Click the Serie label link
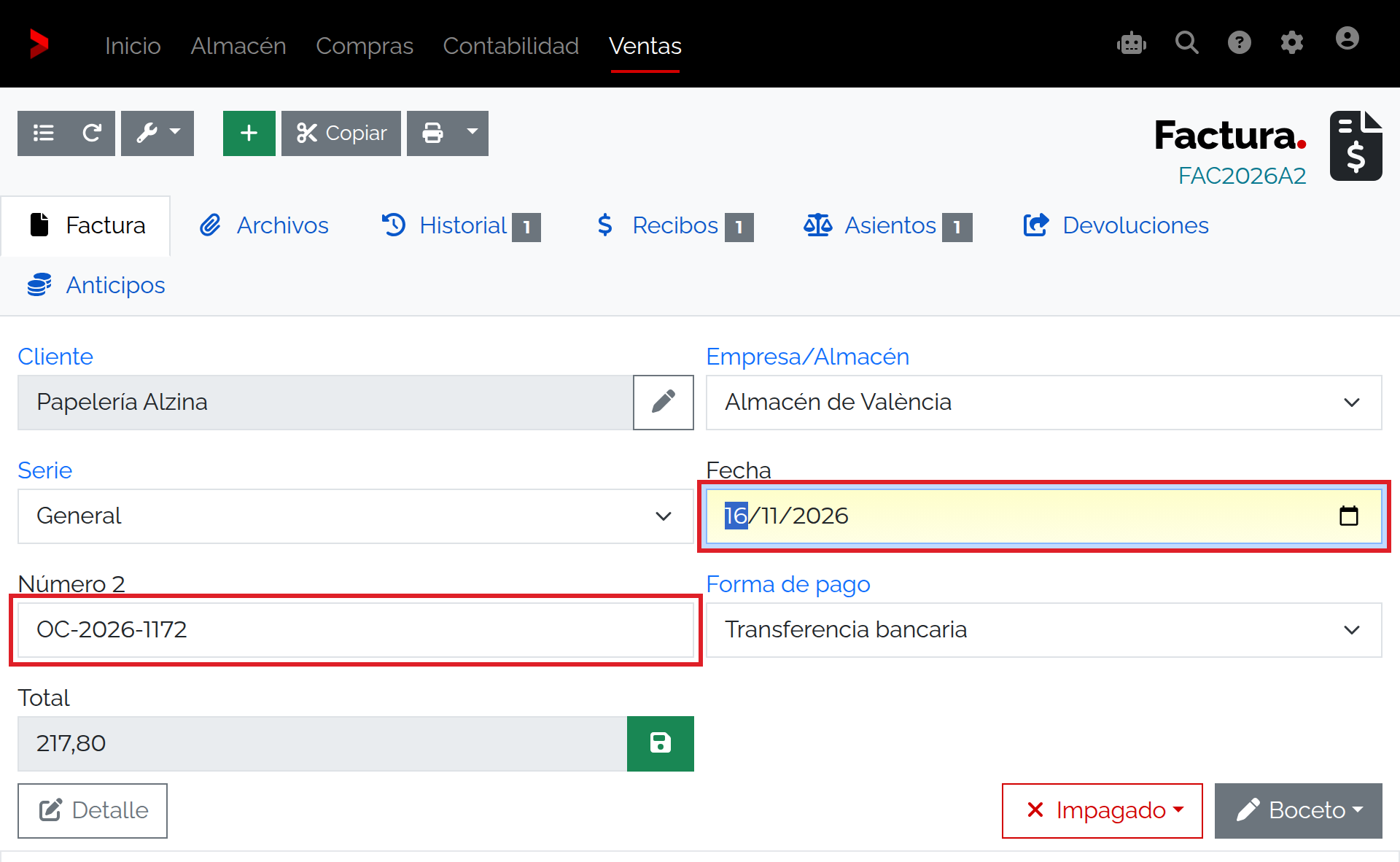The width and height of the screenshot is (1400, 862). pyautogui.click(x=45, y=470)
